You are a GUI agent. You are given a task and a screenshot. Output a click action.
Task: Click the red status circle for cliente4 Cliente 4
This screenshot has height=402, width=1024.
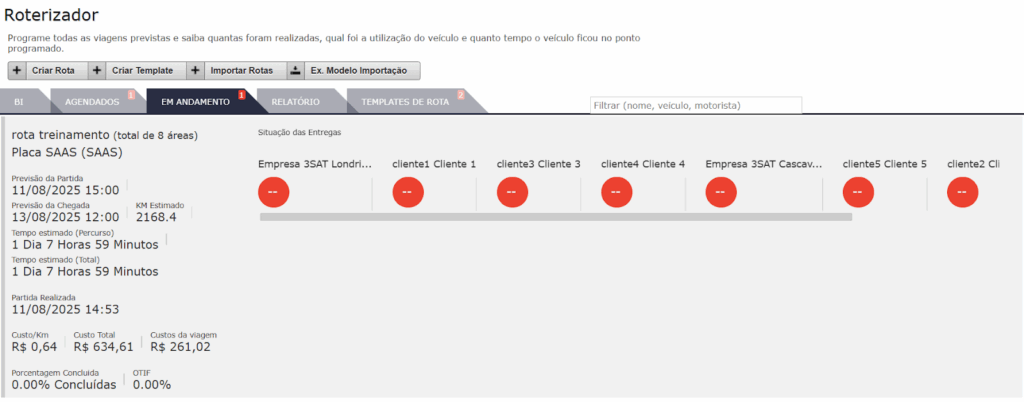[617, 192]
